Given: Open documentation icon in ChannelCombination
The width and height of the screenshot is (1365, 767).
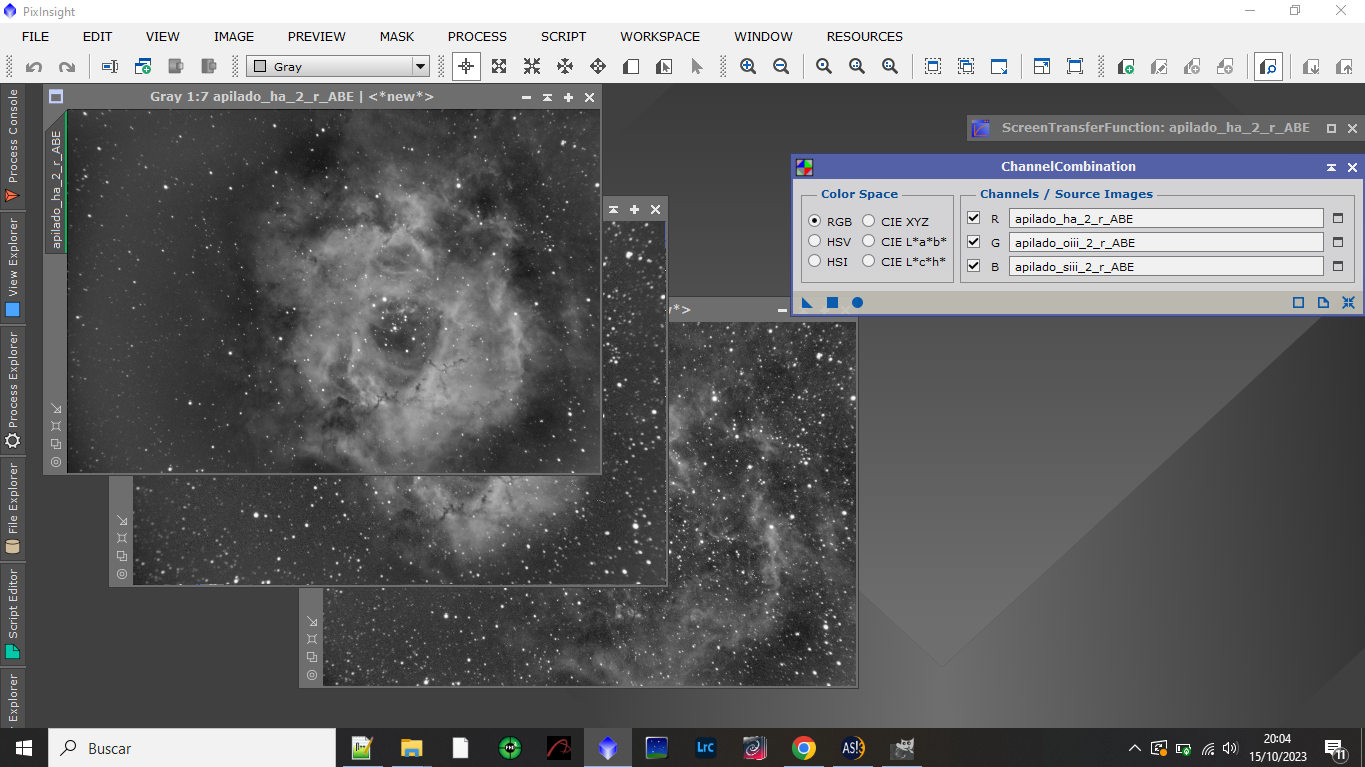Looking at the screenshot, I should click(1323, 303).
